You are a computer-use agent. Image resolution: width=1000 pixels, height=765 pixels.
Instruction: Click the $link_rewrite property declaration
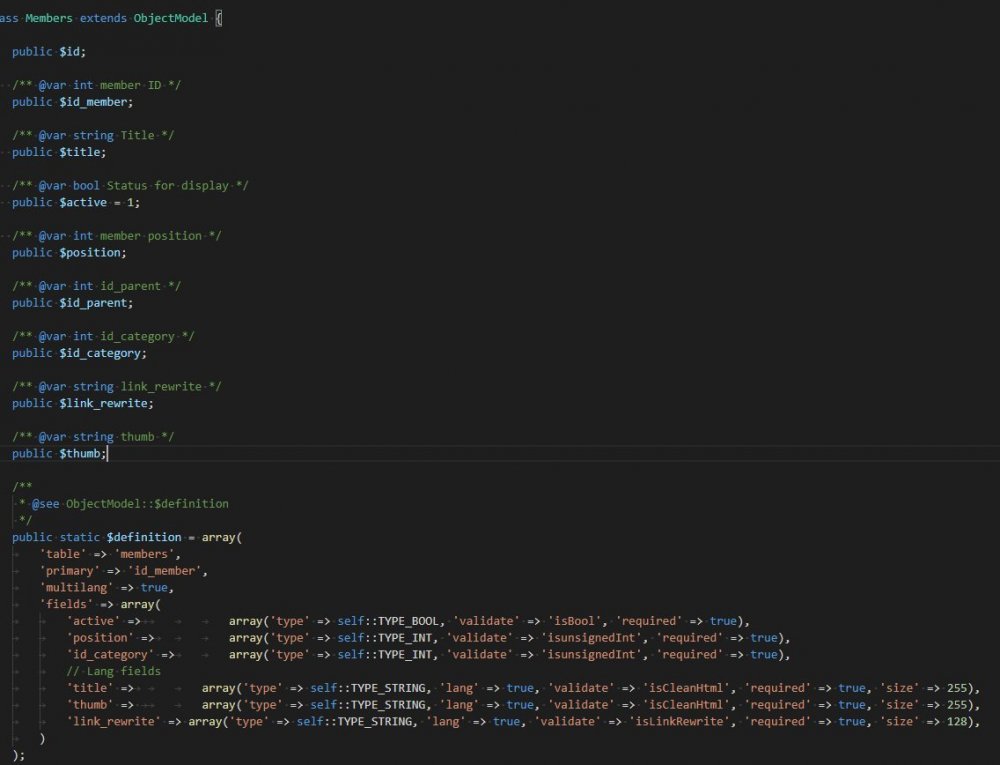(x=108, y=403)
